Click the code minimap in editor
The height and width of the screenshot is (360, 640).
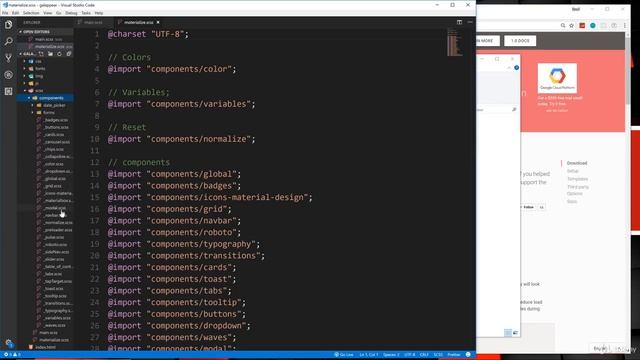click(454, 42)
